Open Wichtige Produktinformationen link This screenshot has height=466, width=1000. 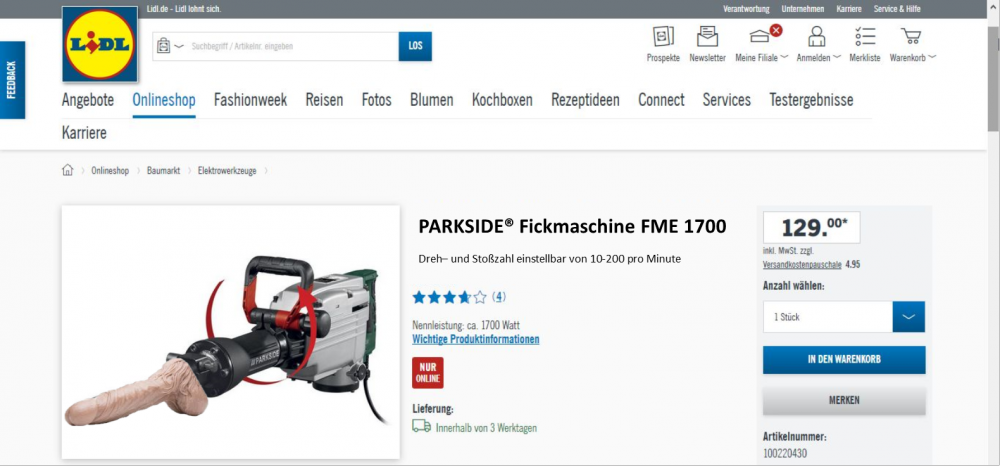[x=476, y=339]
